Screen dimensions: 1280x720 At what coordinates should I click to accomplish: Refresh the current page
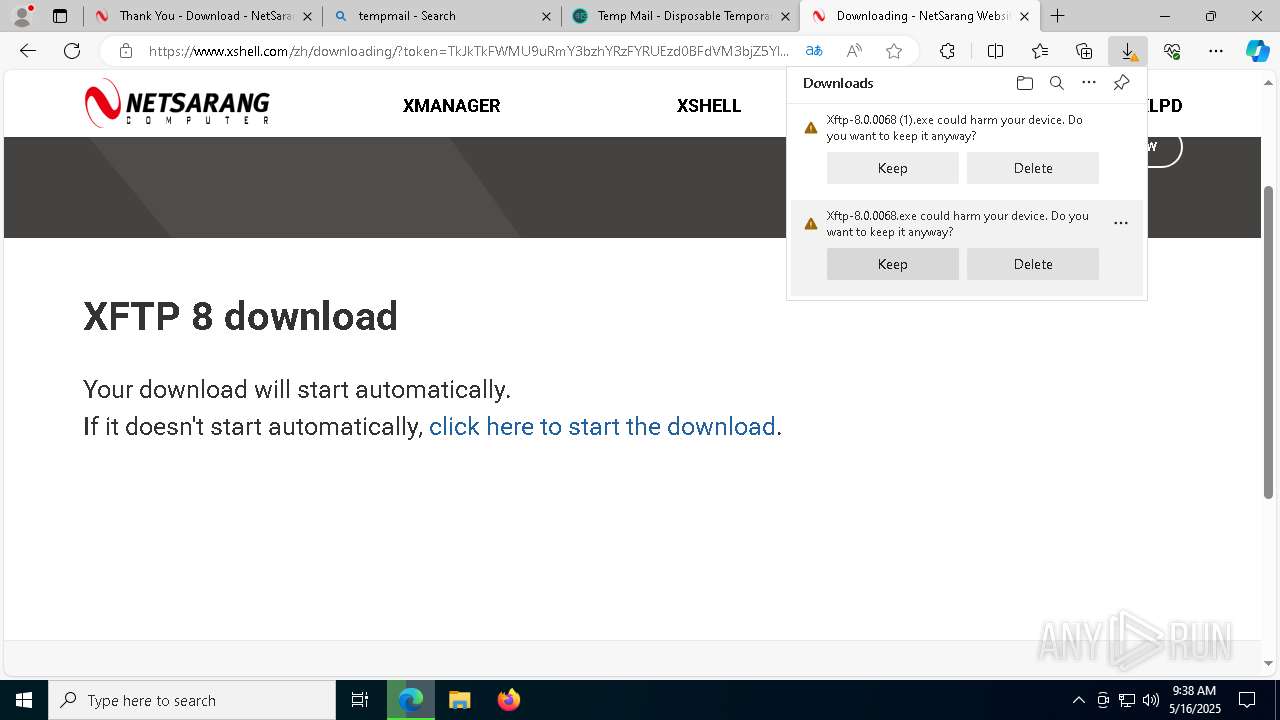coord(72,51)
